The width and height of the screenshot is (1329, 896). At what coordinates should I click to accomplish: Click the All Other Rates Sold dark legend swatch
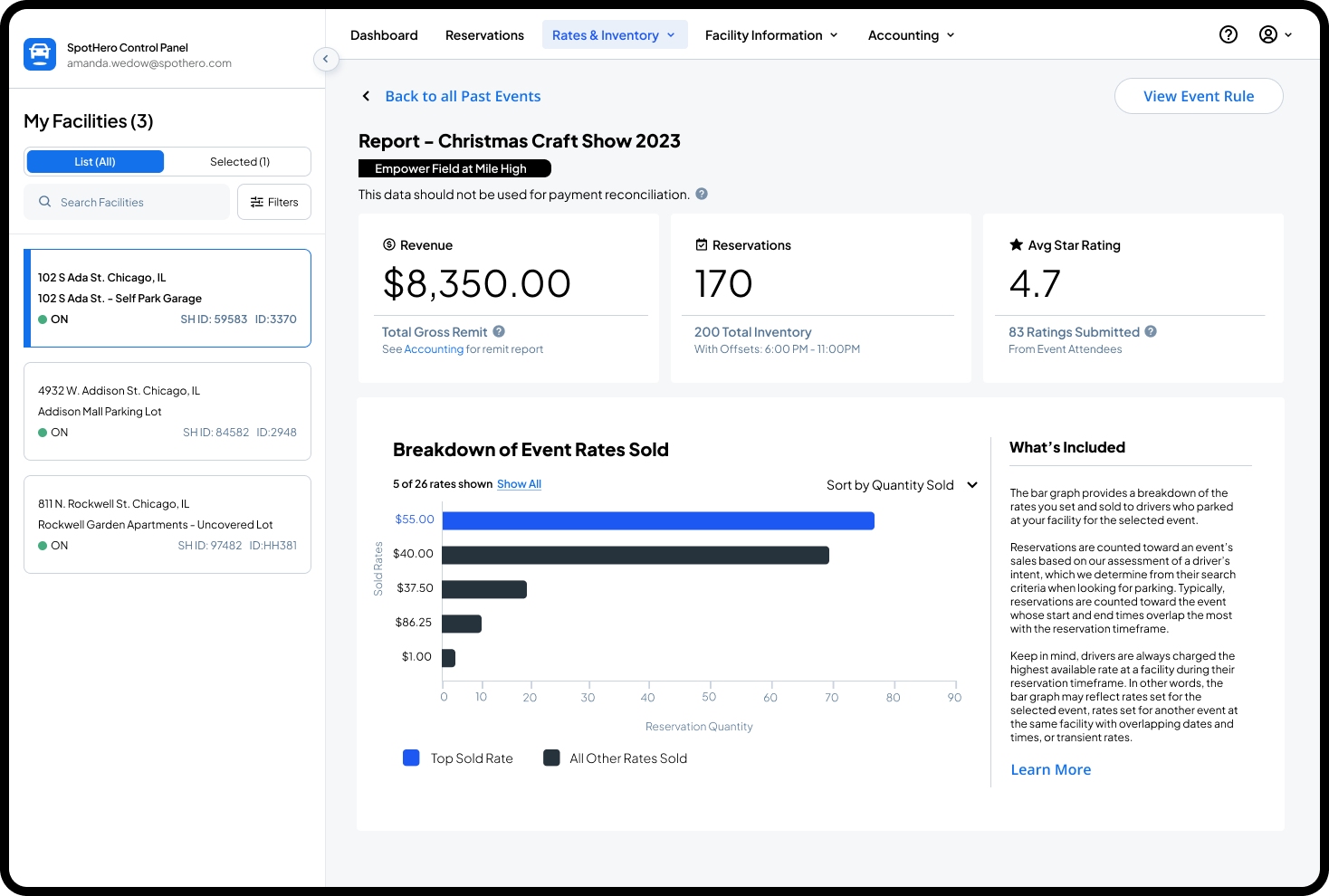(551, 758)
